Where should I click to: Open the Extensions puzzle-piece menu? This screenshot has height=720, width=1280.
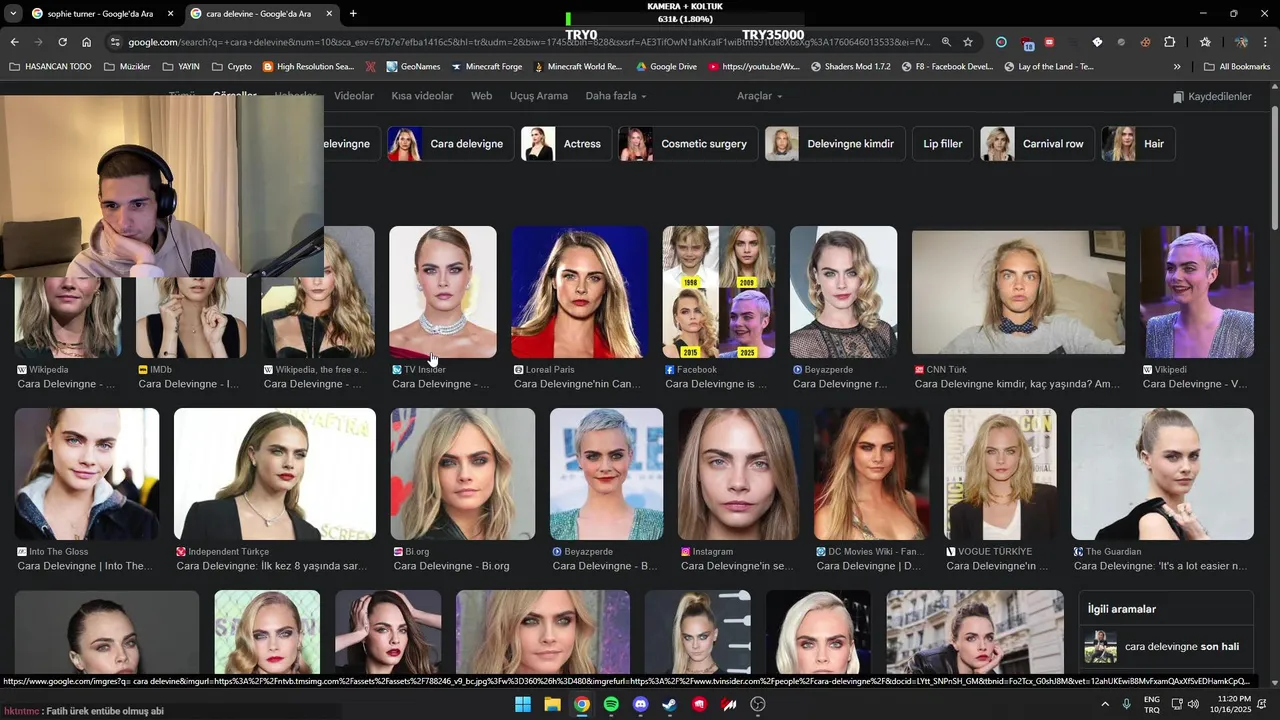[x=1169, y=42]
